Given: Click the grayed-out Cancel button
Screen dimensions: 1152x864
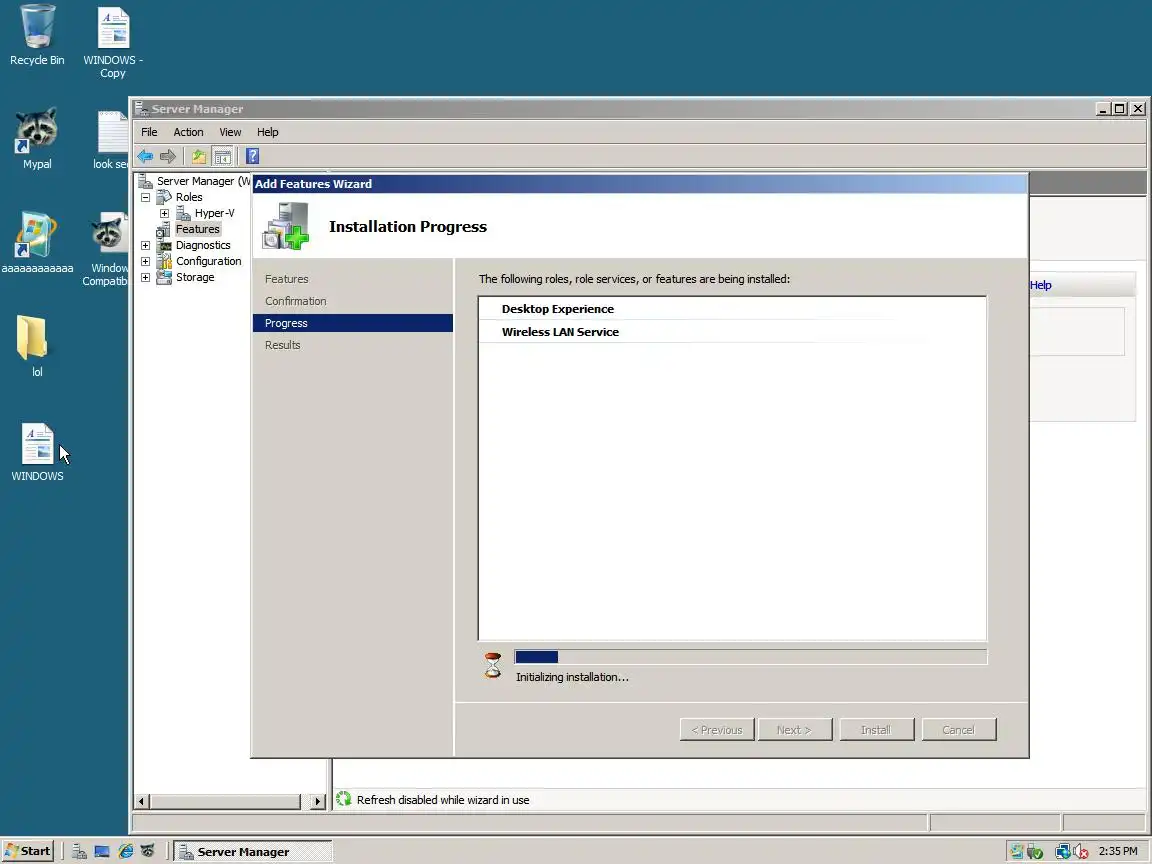Looking at the screenshot, I should click(960, 730).
